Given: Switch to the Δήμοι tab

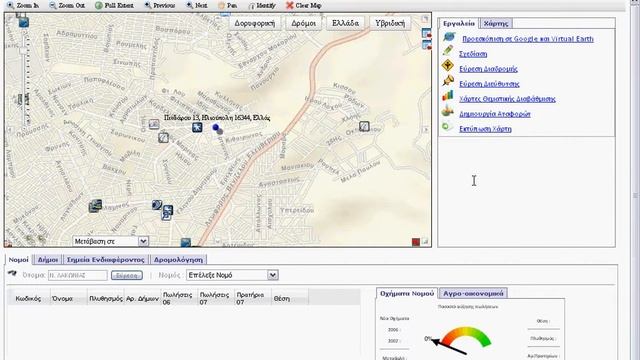Looking at the screenshot, I should pos(48,260).
